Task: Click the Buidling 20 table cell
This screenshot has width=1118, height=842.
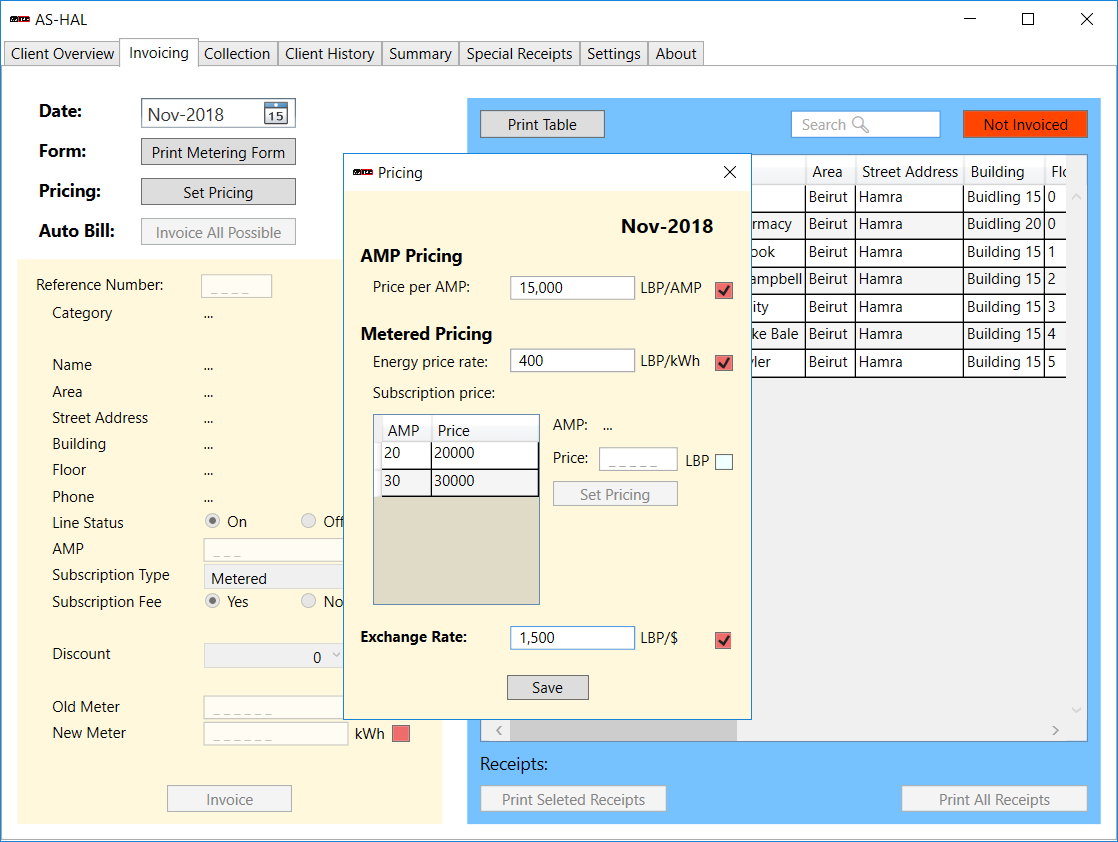Action: (x=1004, y=224)
